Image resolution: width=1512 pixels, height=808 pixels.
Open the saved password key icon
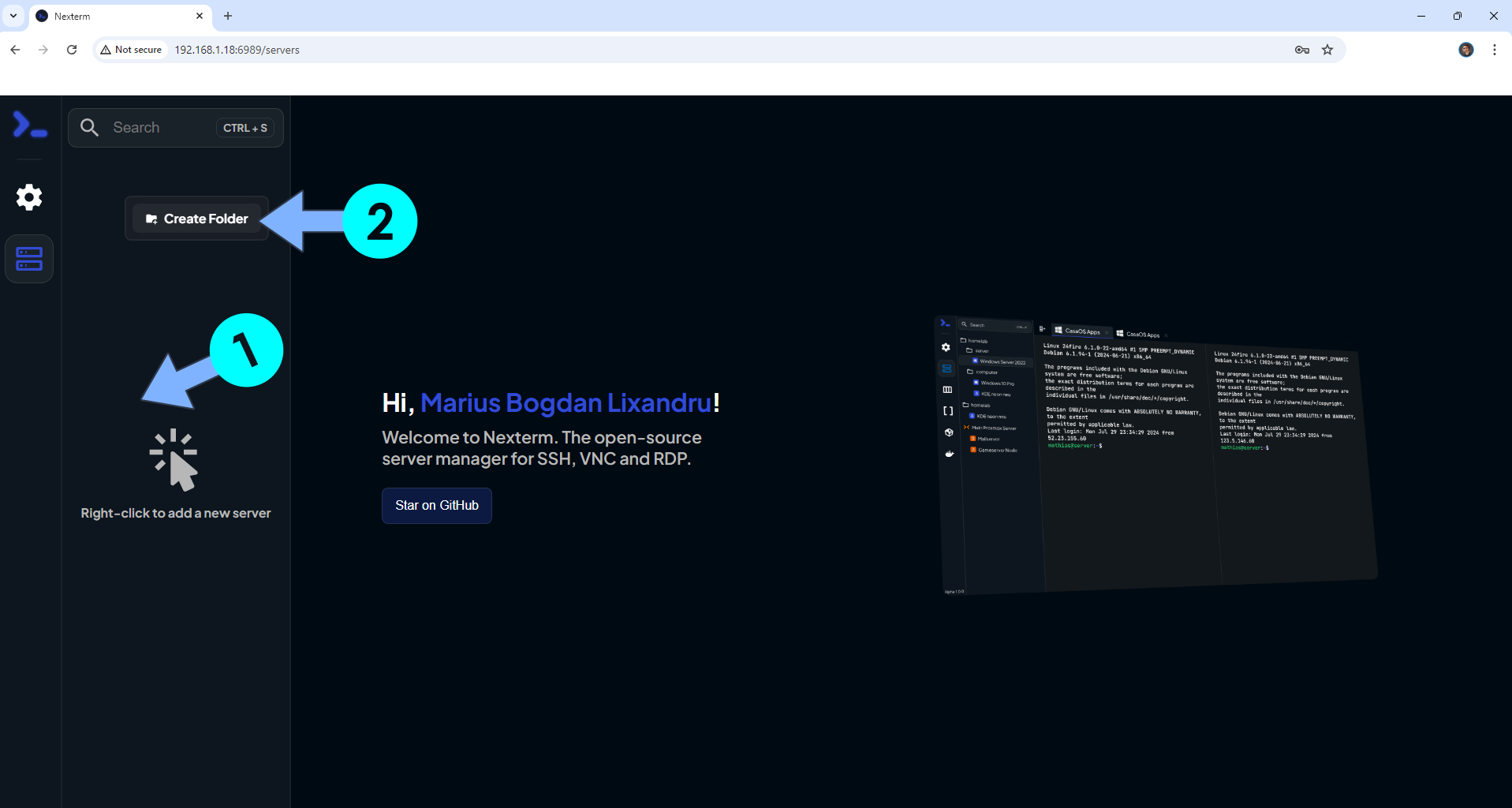(1302, 50)
